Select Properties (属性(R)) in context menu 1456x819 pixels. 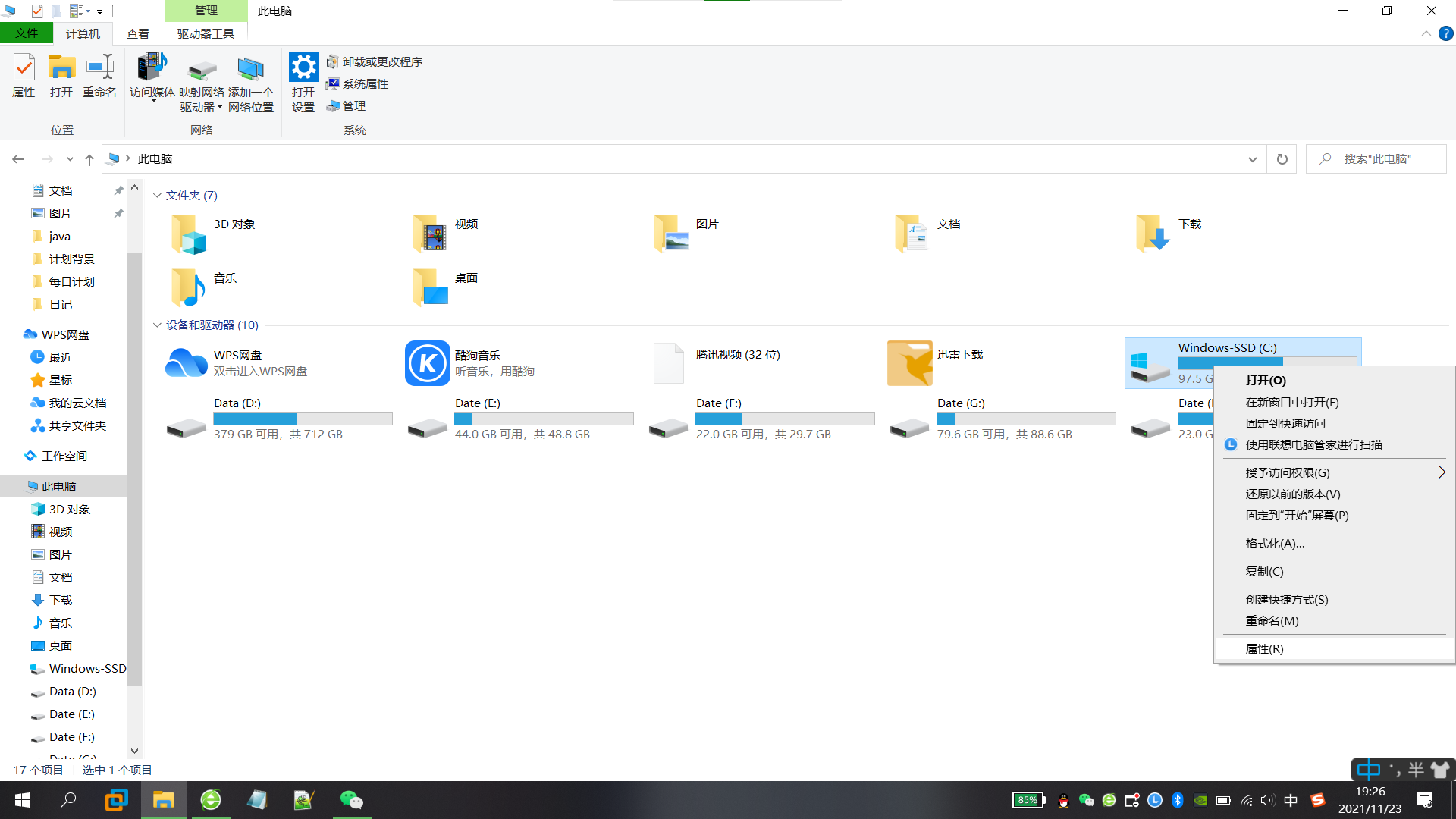(x=1264, y=648)
